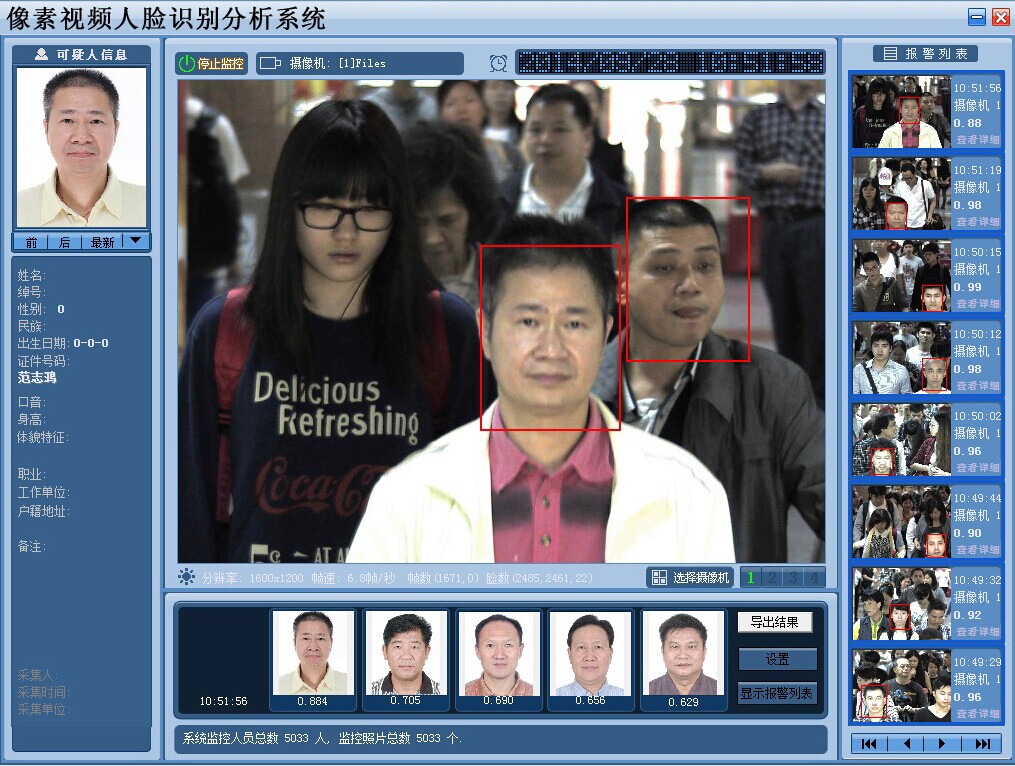This screenshot has width=1015, height=766.
Task: Click the alarm clock icon
Action: [498, 63]
